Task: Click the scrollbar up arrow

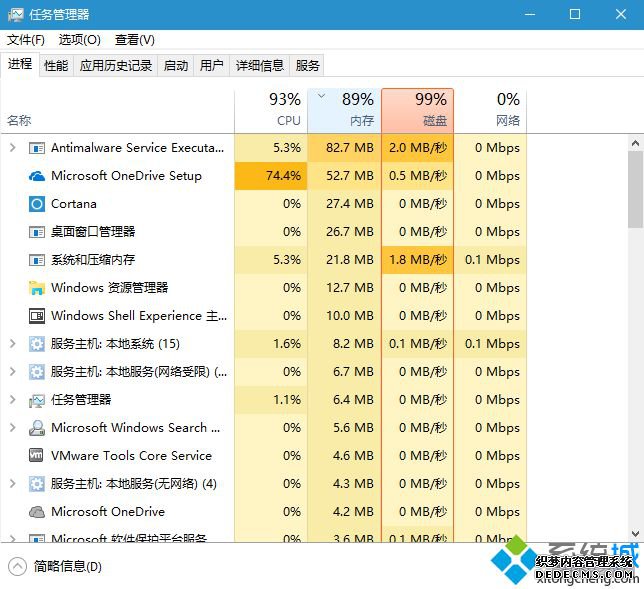Action: click(635, 143)
